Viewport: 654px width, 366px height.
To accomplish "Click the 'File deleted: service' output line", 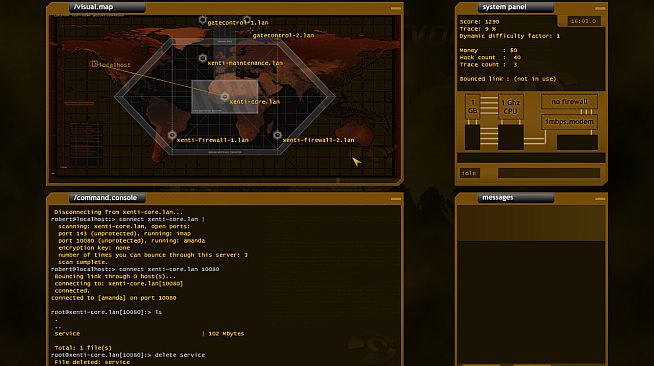I will tap(92, 362).
